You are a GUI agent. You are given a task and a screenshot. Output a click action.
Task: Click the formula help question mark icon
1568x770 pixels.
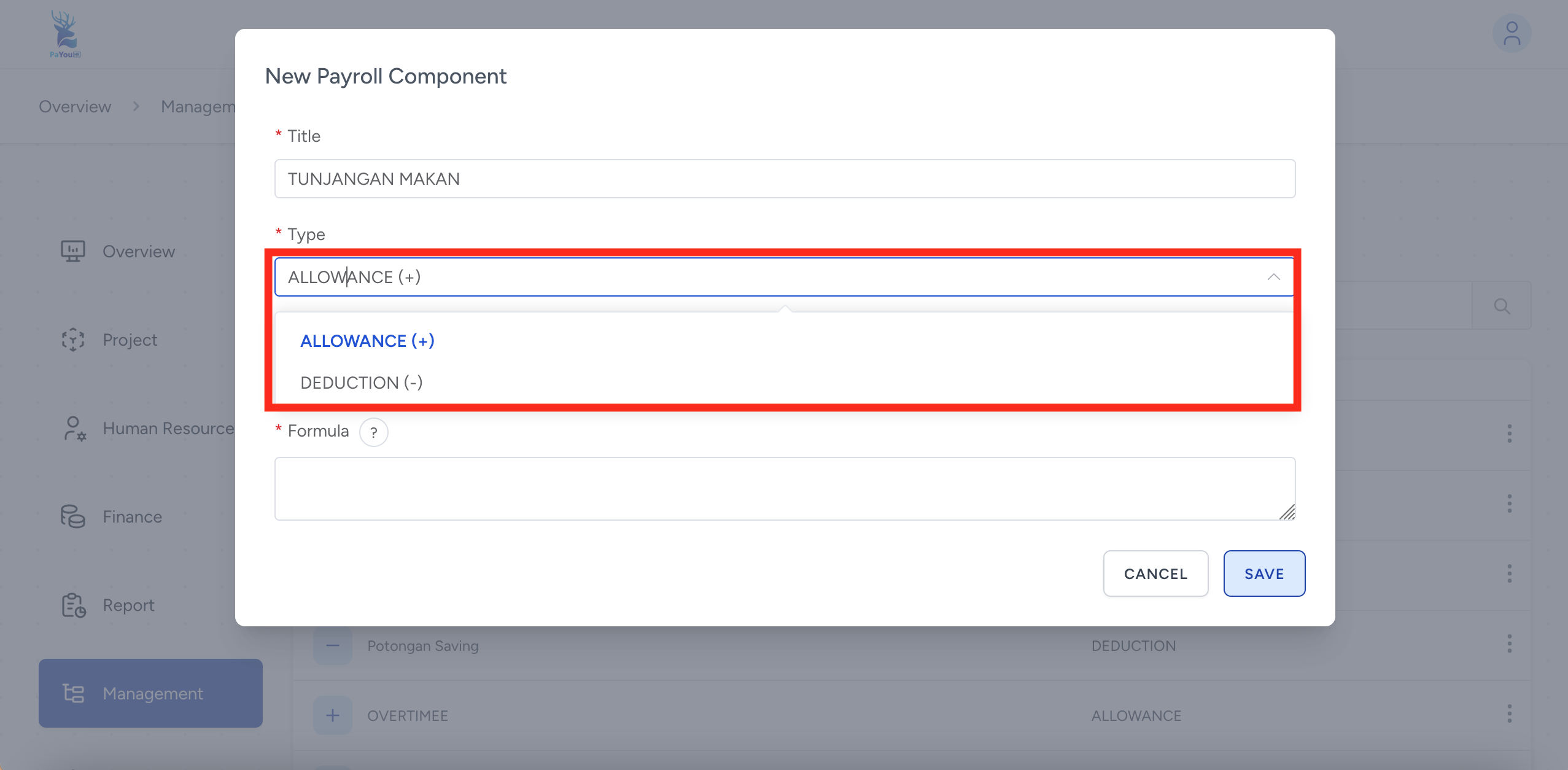pyautogui.click(x=373, y=432)
